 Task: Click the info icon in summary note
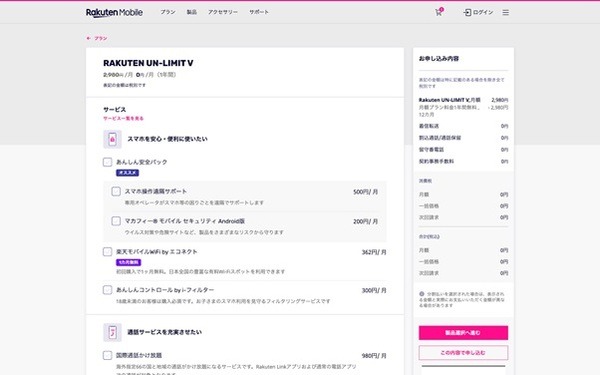pos(422,294)
